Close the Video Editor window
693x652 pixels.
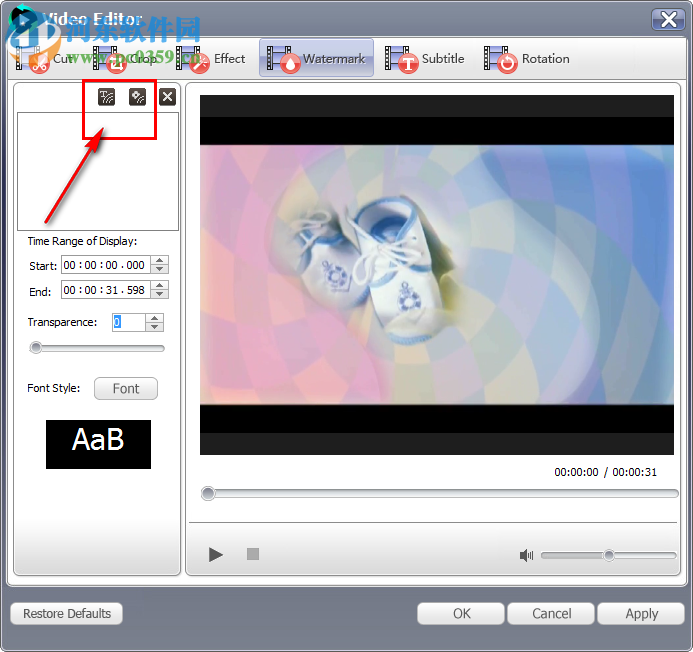click(x=668, y=19)
